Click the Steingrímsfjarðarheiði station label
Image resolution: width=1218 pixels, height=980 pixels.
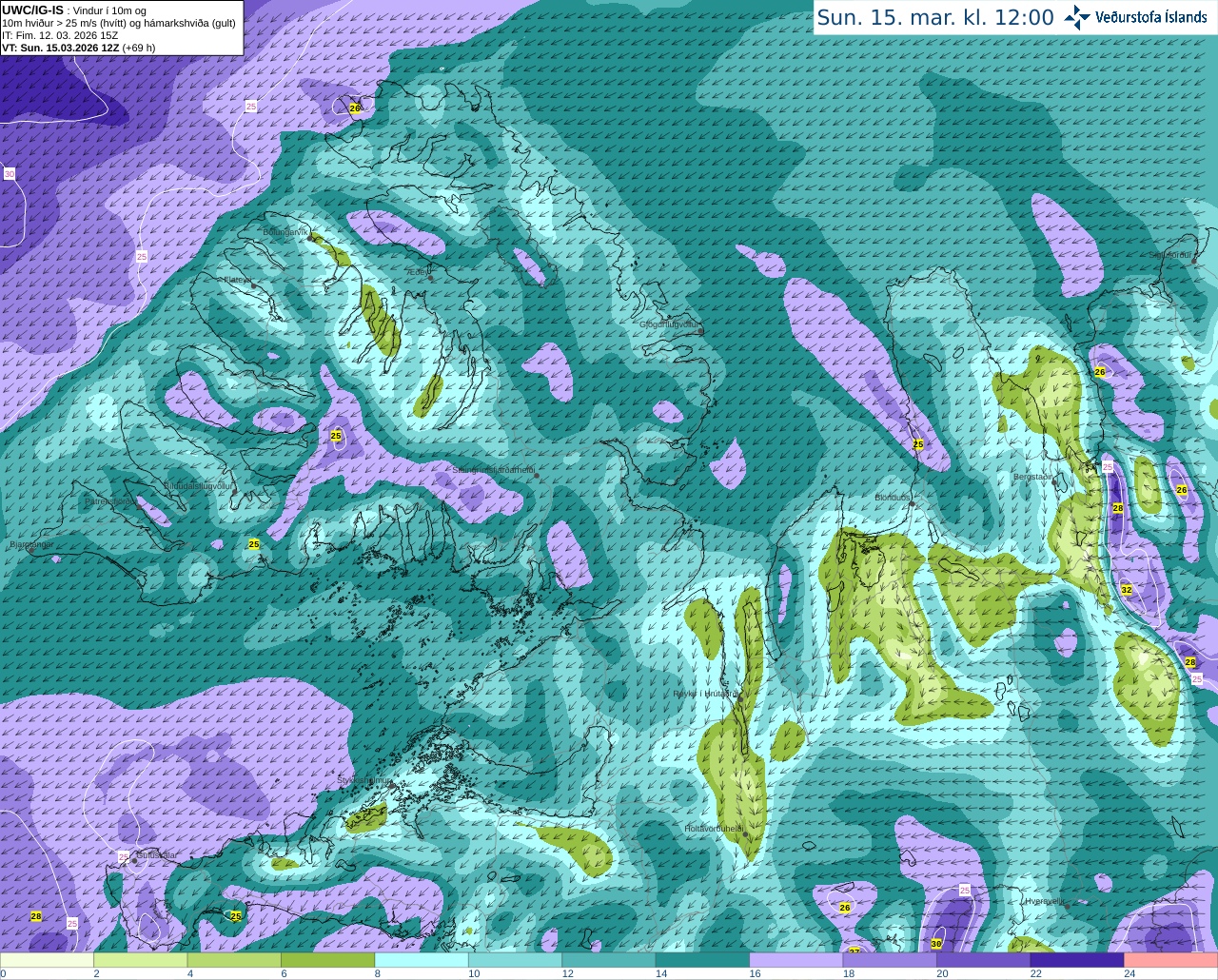tap(494, 470)
